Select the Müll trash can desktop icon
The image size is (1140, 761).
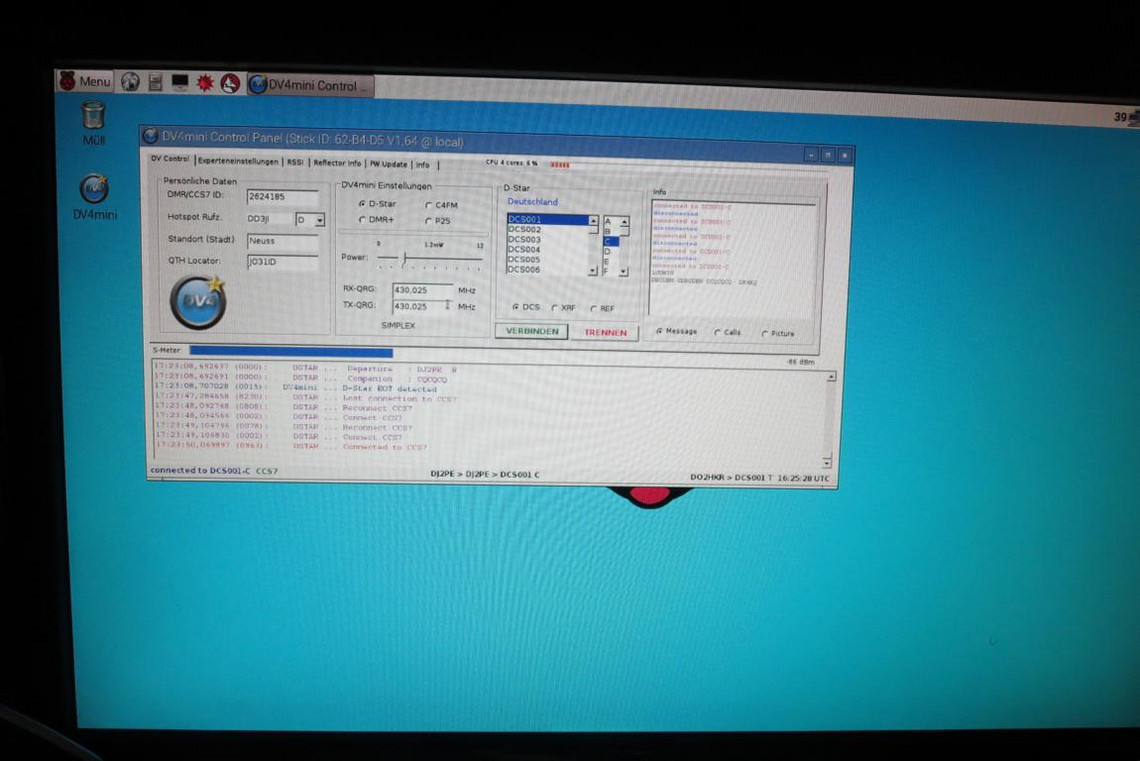(94, 123)
